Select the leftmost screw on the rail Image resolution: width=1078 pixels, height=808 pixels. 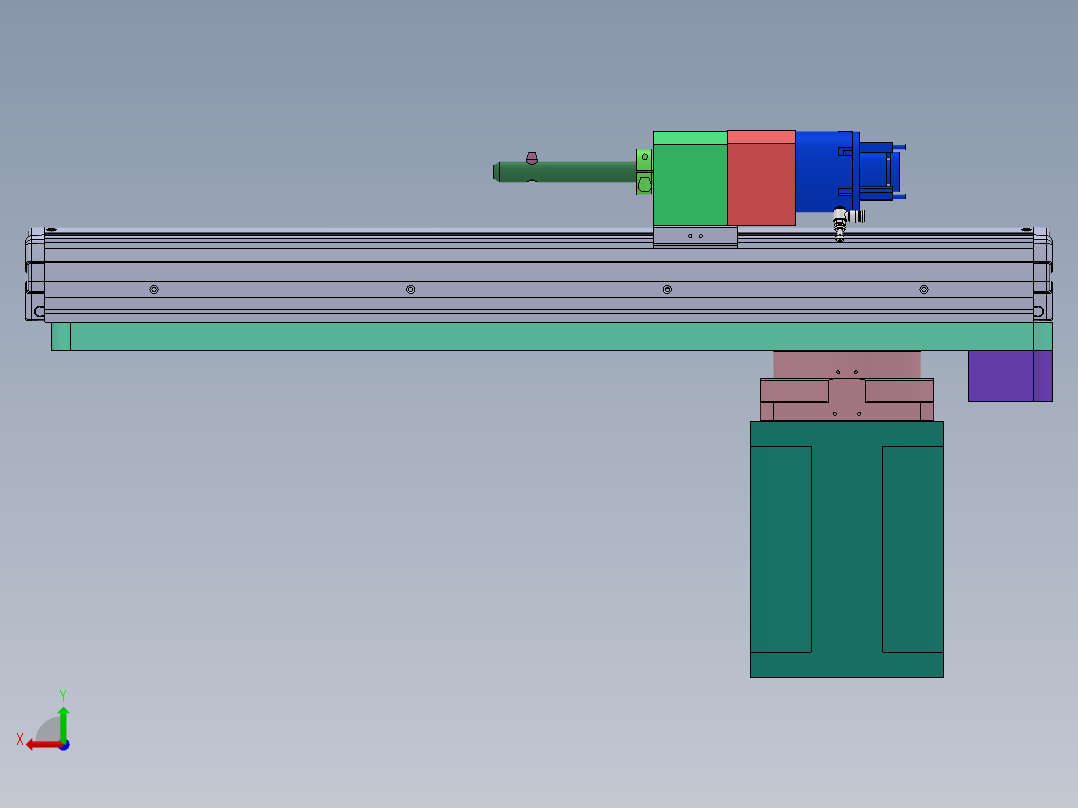click(154, 290)
